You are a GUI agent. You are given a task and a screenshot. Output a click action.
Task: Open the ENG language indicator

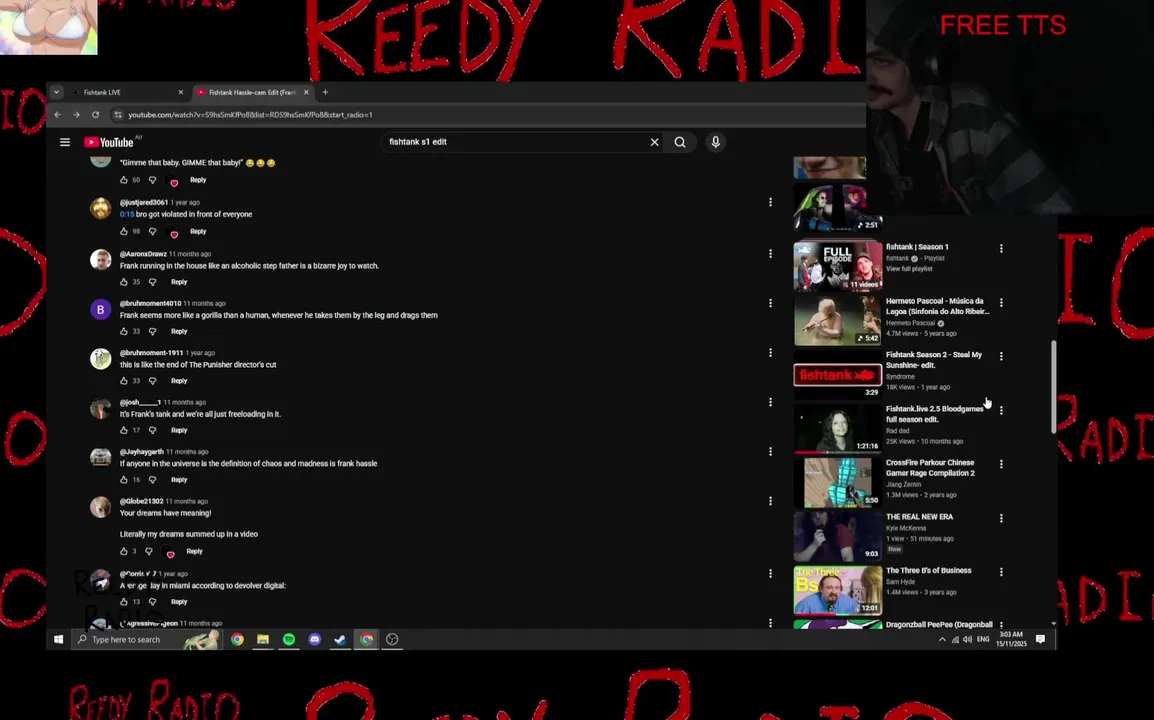coord(983,639)
